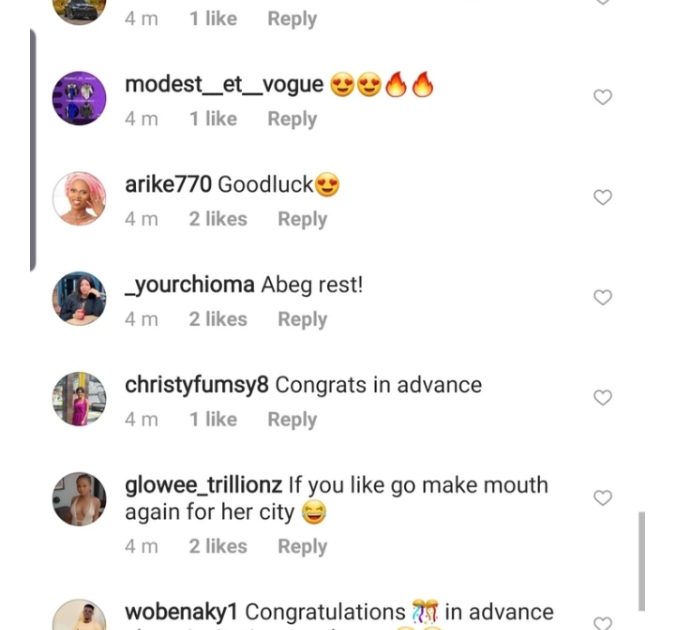Reply to glowee_trillionz's comment
The height and width of the screenshot is (630, 675).
(302, 546)
